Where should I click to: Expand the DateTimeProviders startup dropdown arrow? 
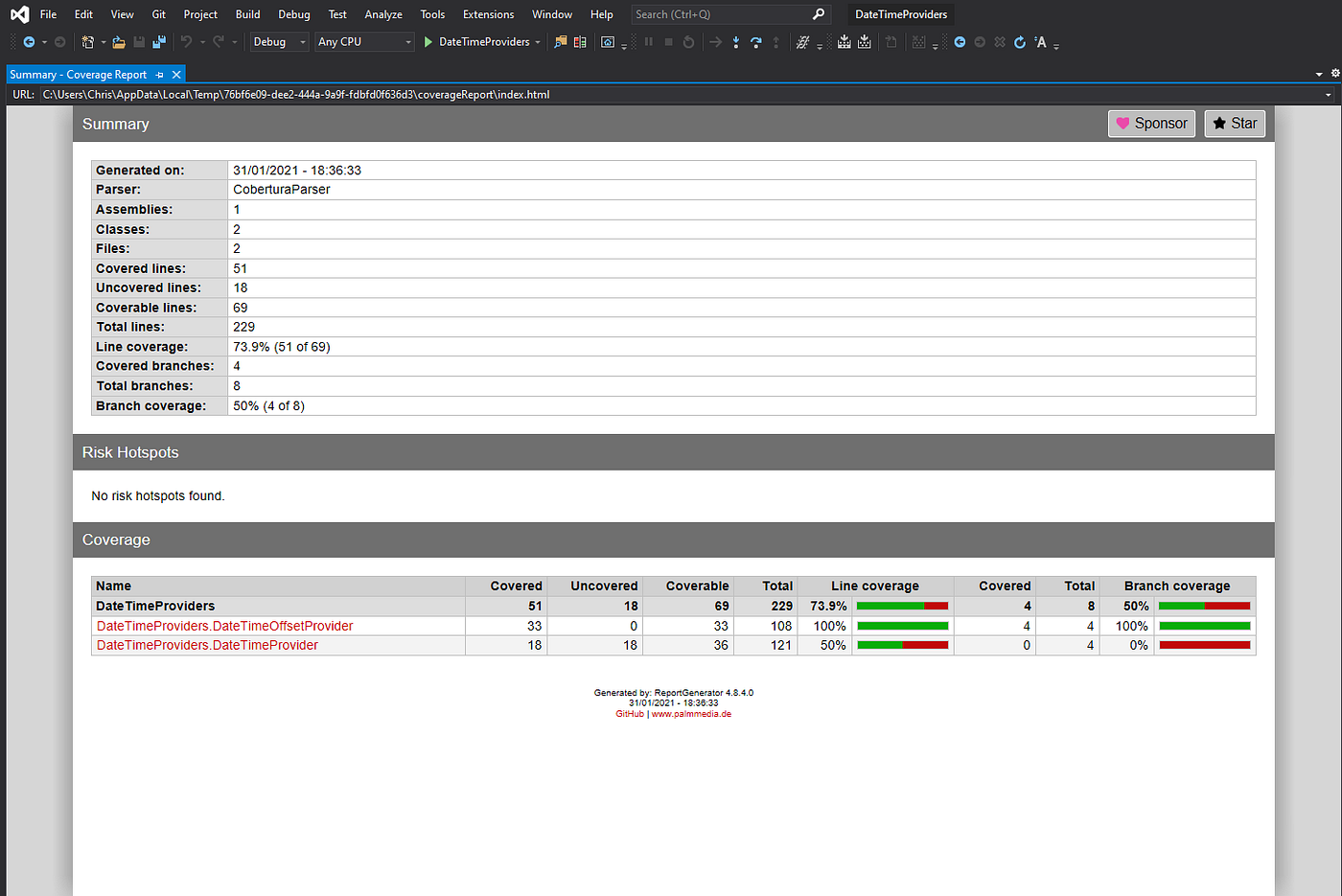538,42
